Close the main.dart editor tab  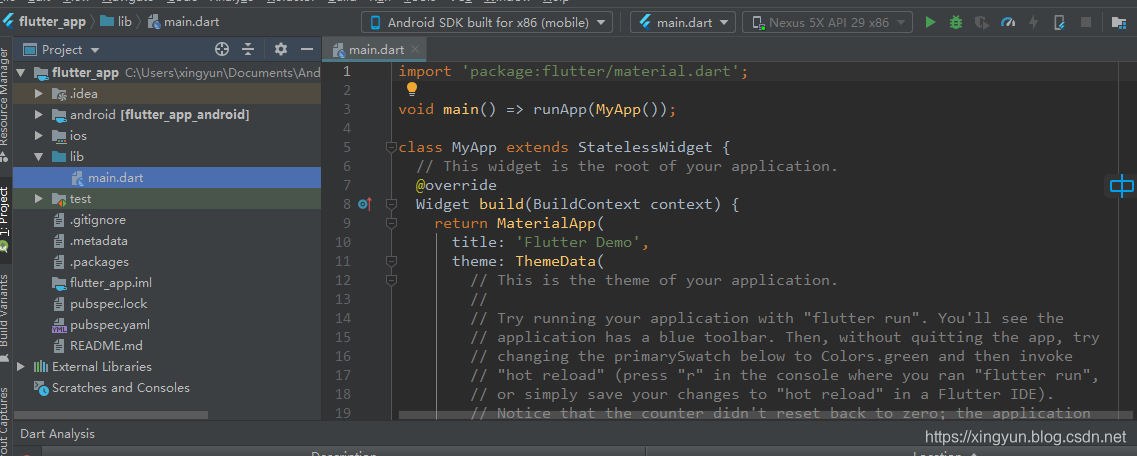point(414,49)
